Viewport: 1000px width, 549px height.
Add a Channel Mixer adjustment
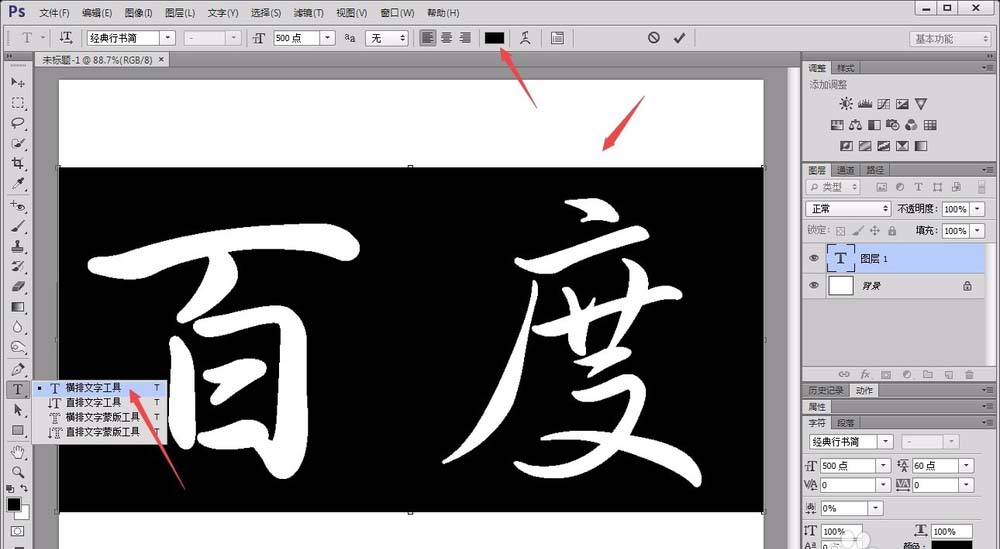click(911, 125)
